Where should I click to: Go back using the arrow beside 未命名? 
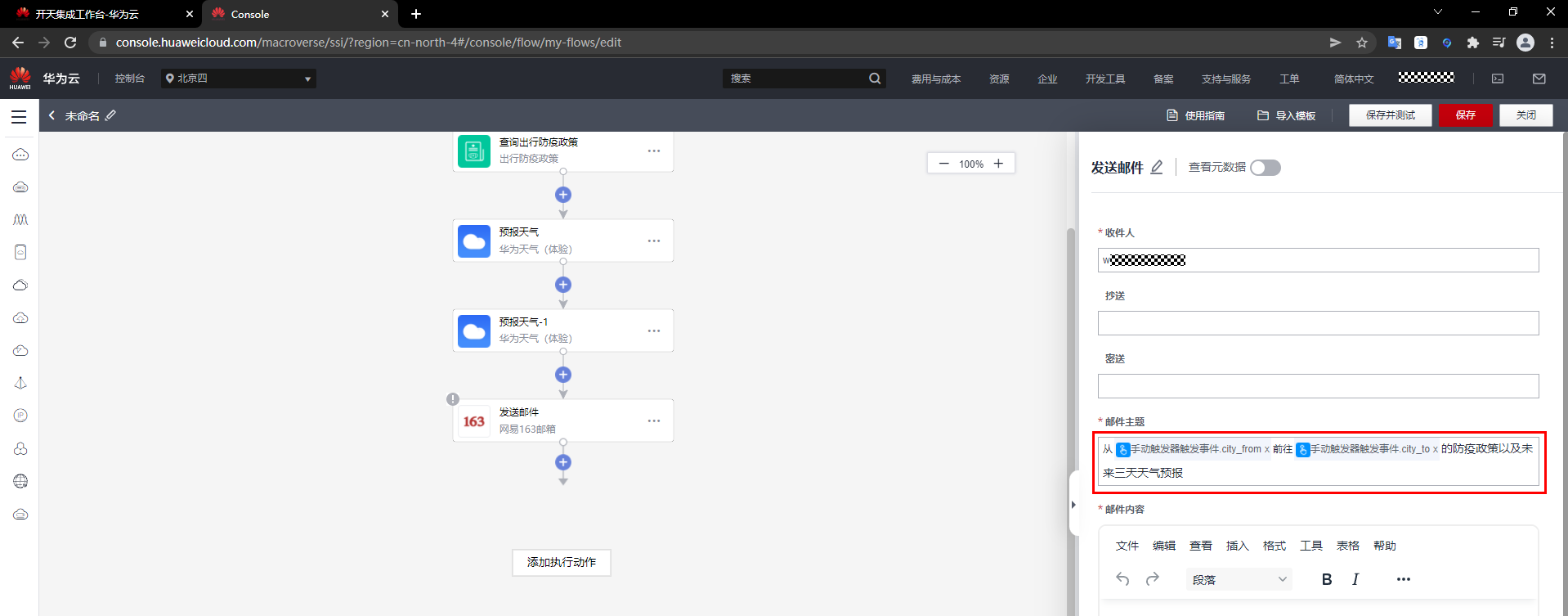click(x=52, y=115)
